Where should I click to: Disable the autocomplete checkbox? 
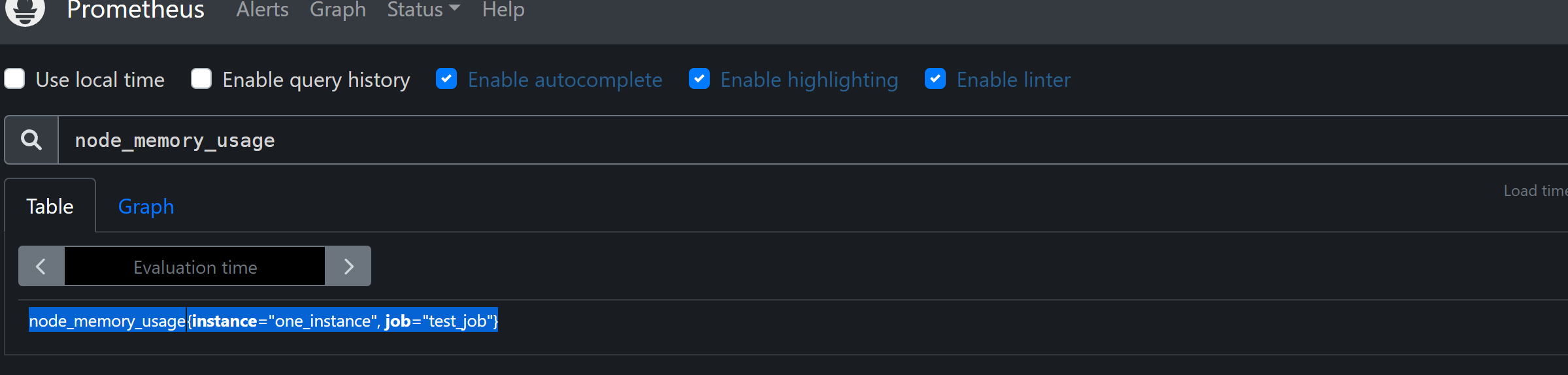446,79
